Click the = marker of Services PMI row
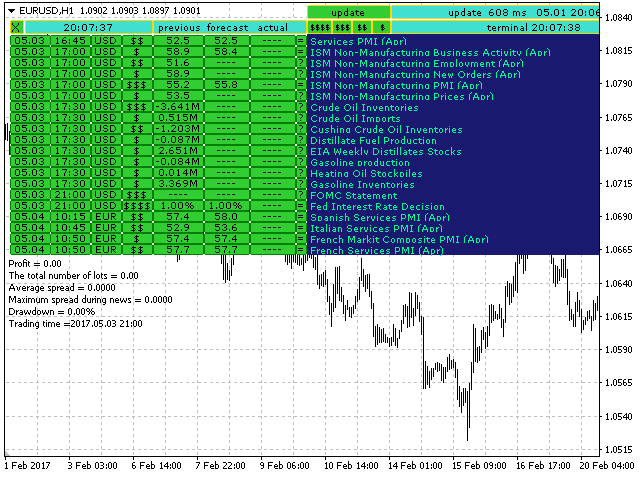 point(301,41)
